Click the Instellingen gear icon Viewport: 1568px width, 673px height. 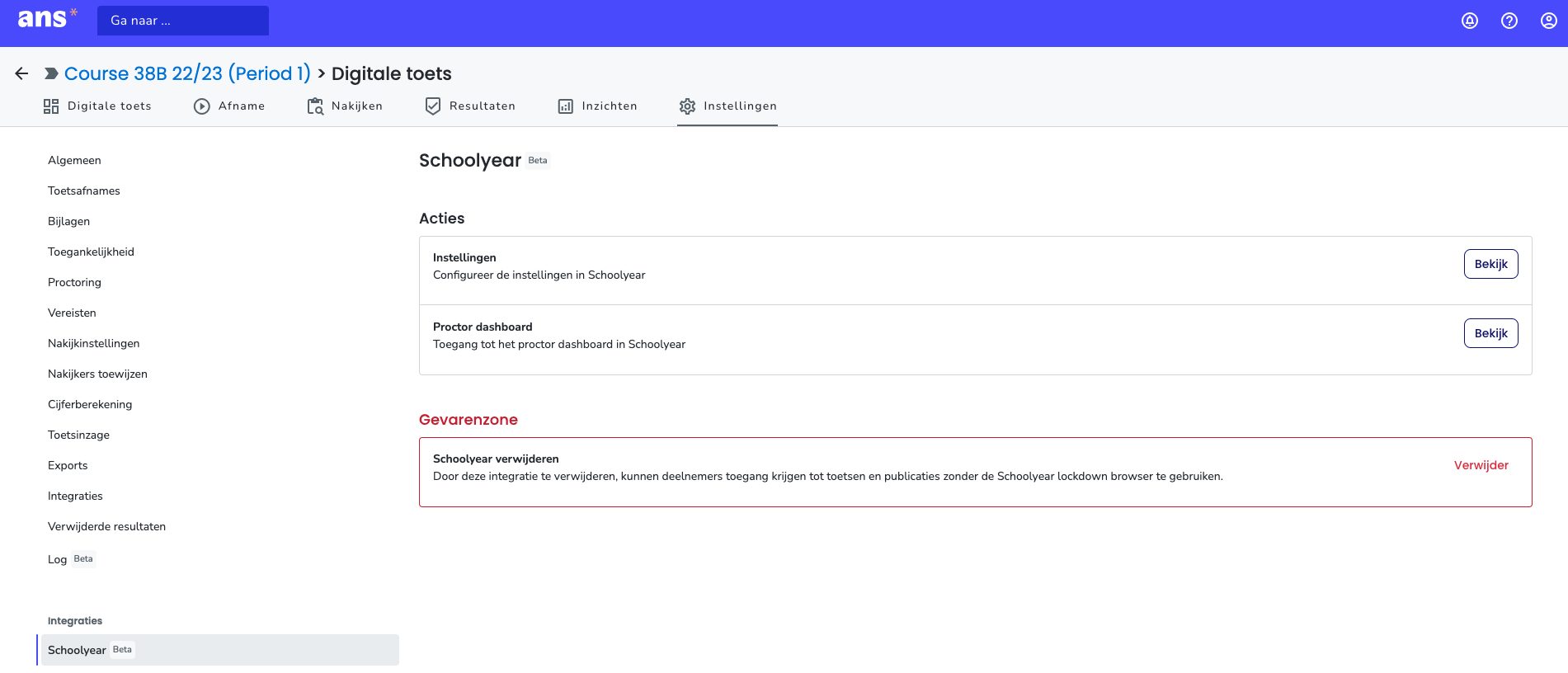point(687,106)
